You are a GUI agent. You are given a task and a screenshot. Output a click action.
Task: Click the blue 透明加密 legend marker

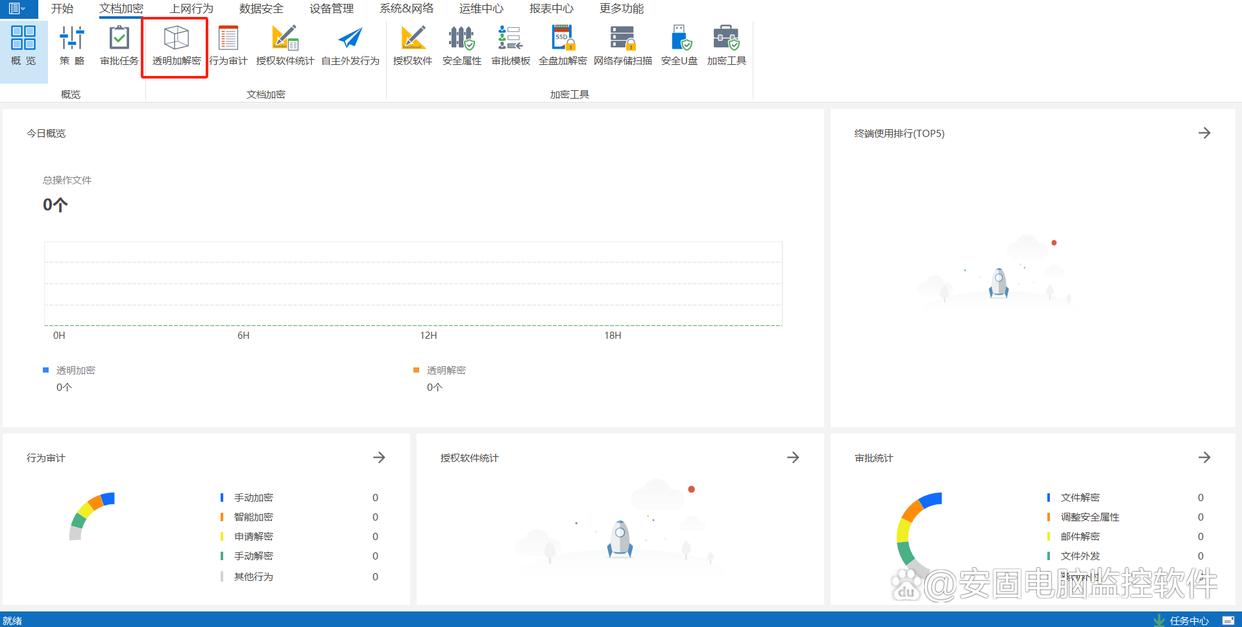[46, 370]
